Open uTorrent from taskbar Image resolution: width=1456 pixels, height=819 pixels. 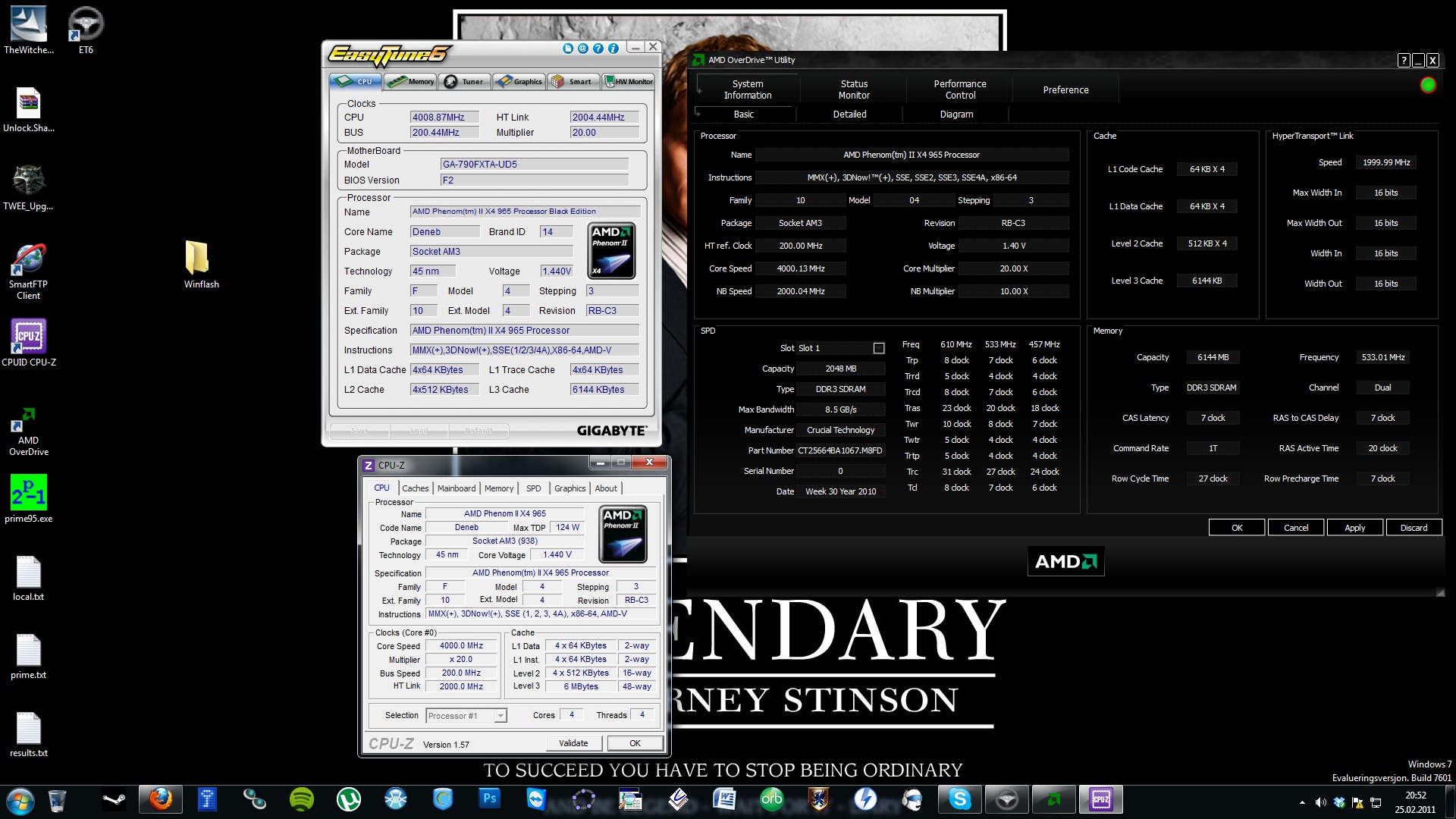[x=349, y=799]
